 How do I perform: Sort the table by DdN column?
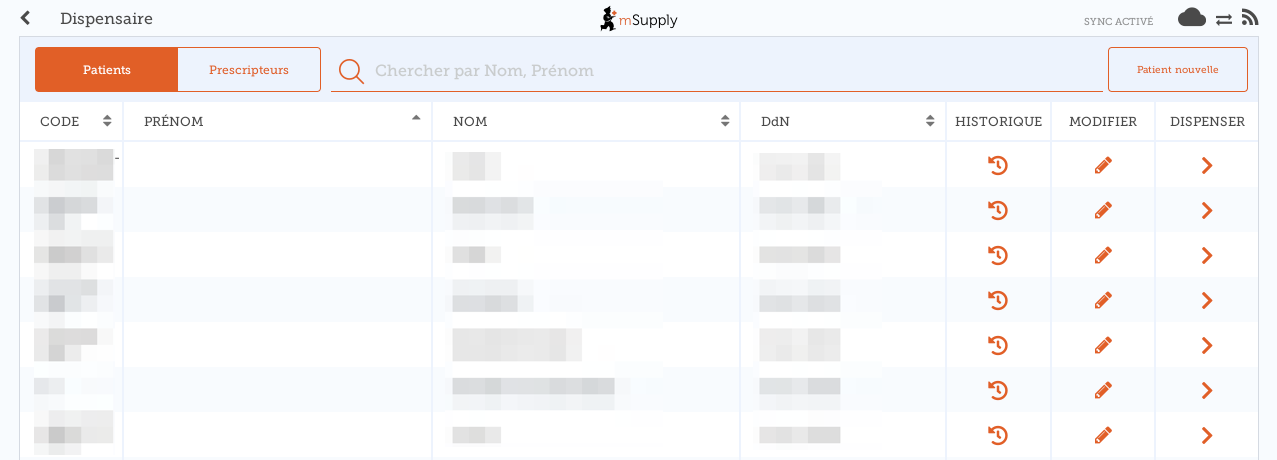pyautogui.click(x=842, y=122)
